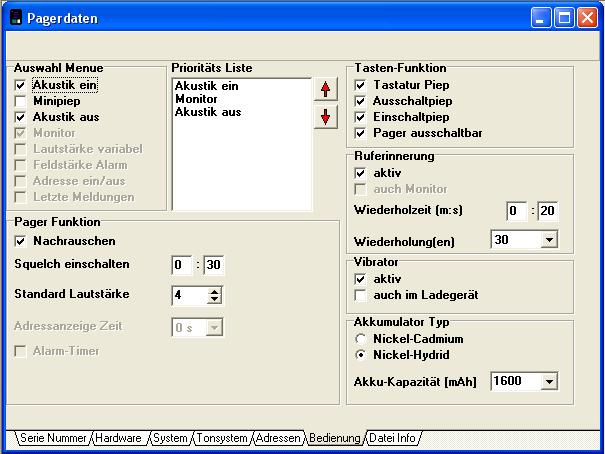Click the Squelch einschalten seconds field
This screenshot has width=605, height=454.
[x=214, y=265]
